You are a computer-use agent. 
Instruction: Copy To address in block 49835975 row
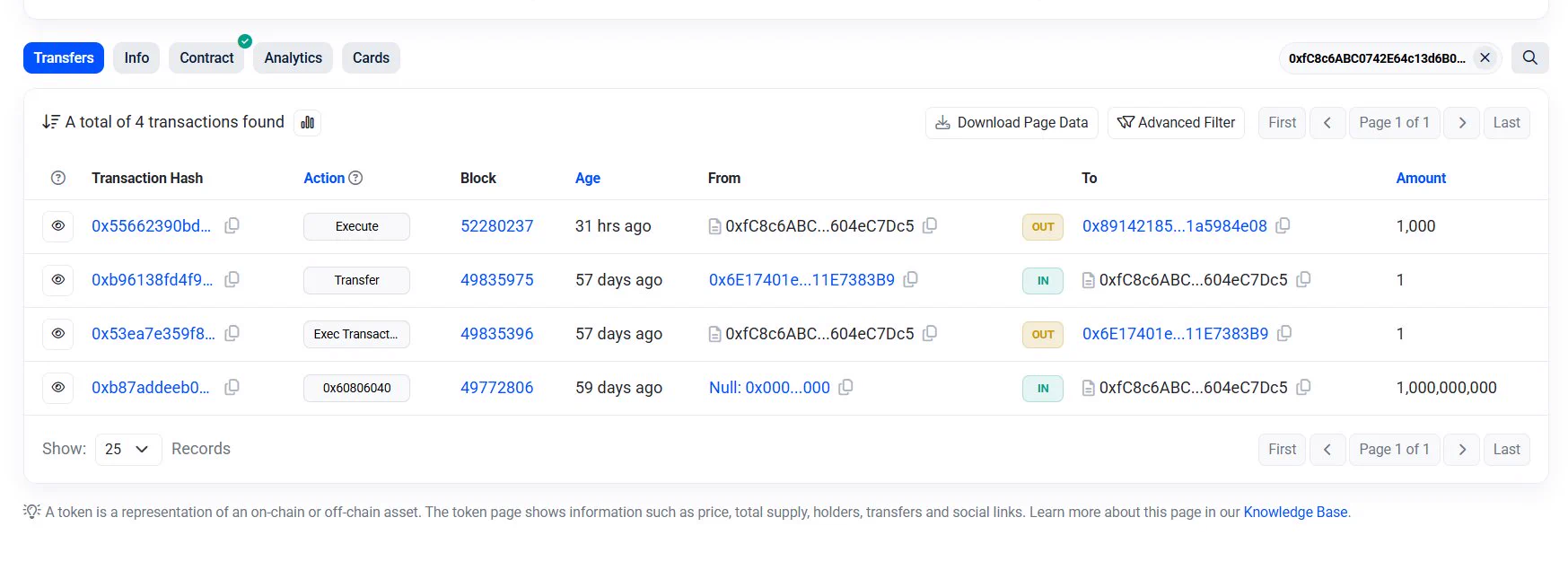tap(1303, 279)
